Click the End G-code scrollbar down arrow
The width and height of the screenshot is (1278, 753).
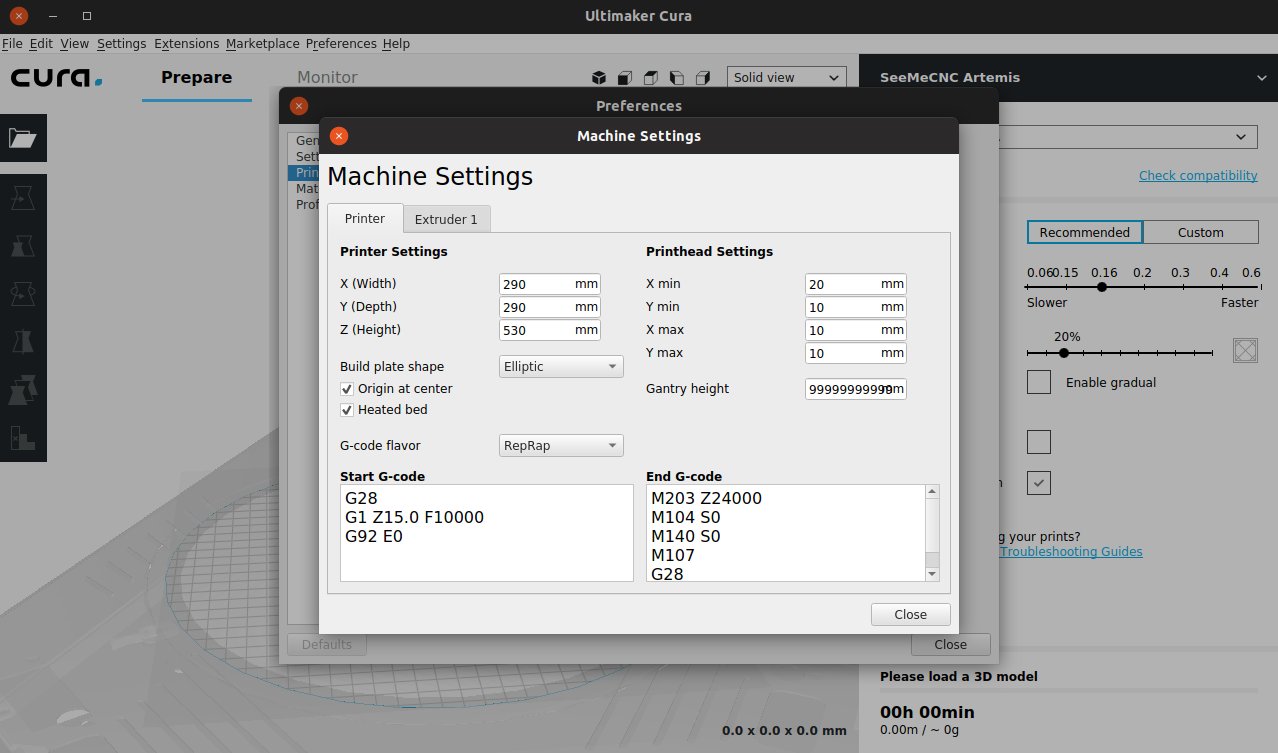pos(933,574)
